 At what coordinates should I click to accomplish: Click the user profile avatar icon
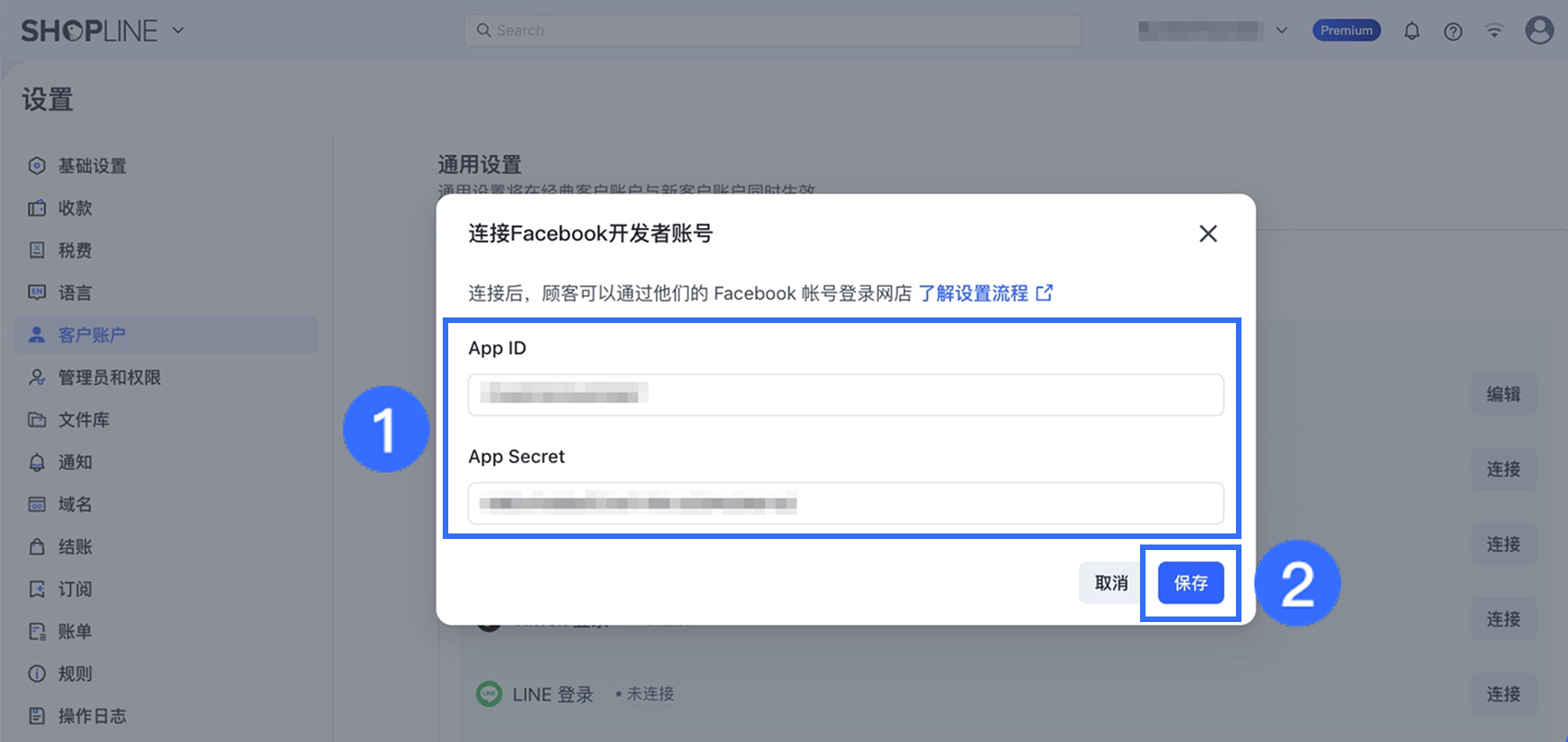pyautogui.click(x=1538, y=30)
